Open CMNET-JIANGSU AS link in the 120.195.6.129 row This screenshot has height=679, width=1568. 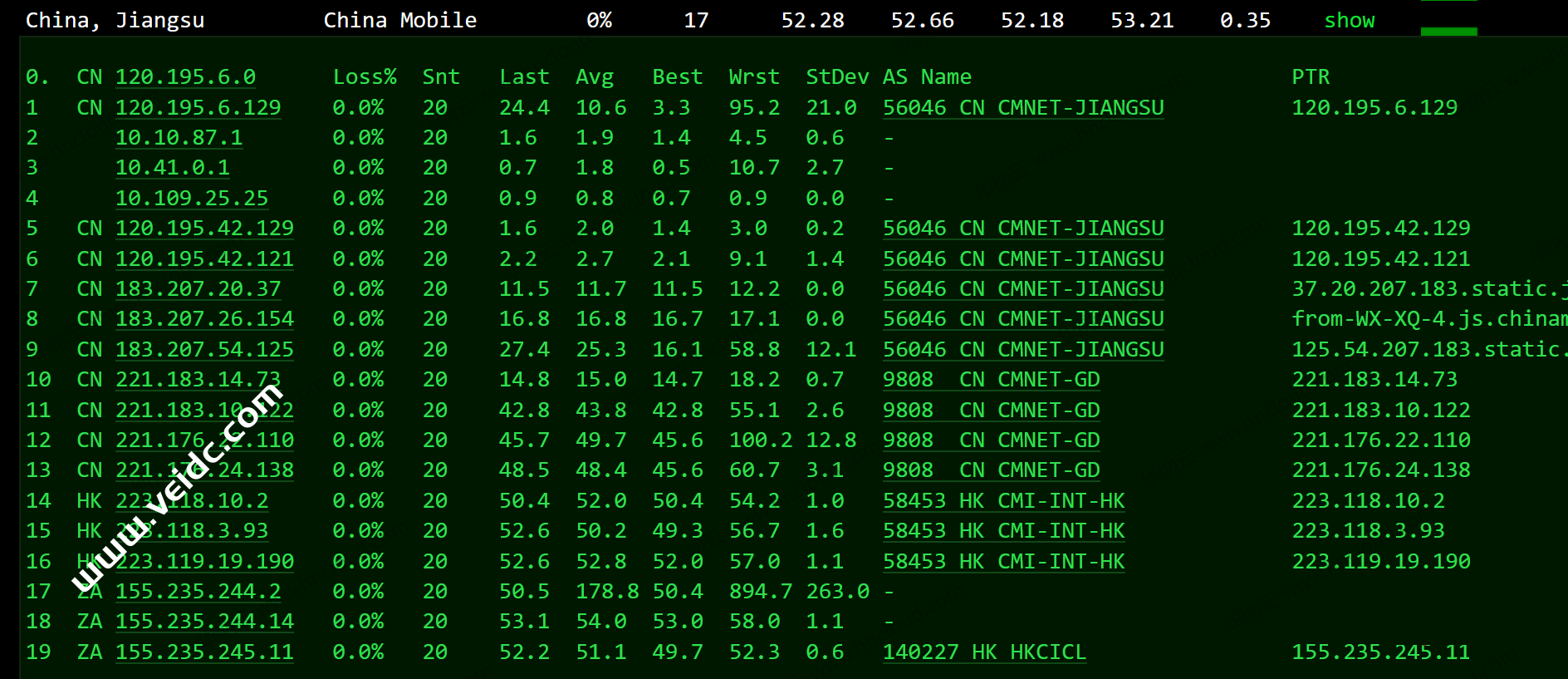click(x=1023, y=108)
